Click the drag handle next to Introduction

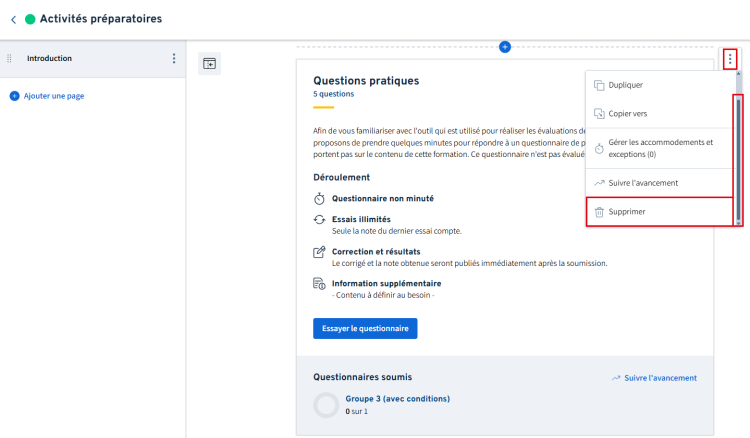[x=10, y=59]
